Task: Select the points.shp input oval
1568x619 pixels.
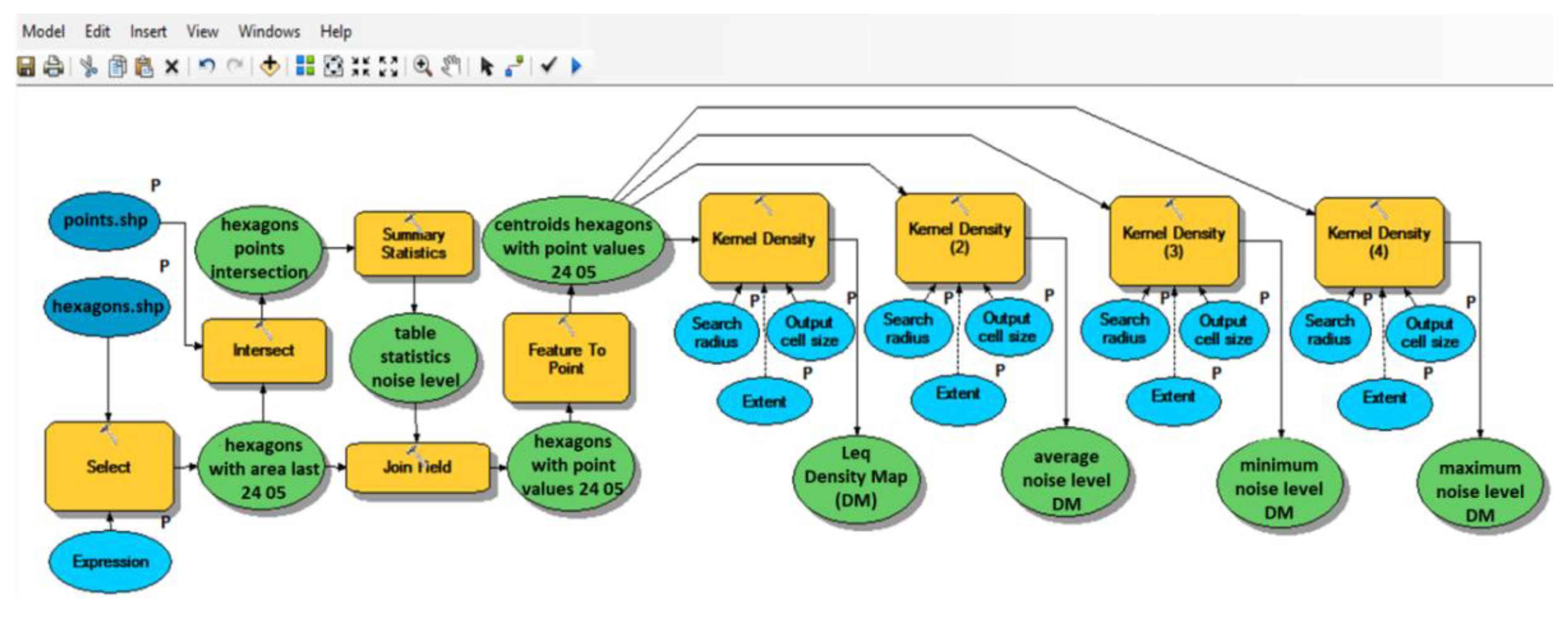Action: tap(105, 220)
